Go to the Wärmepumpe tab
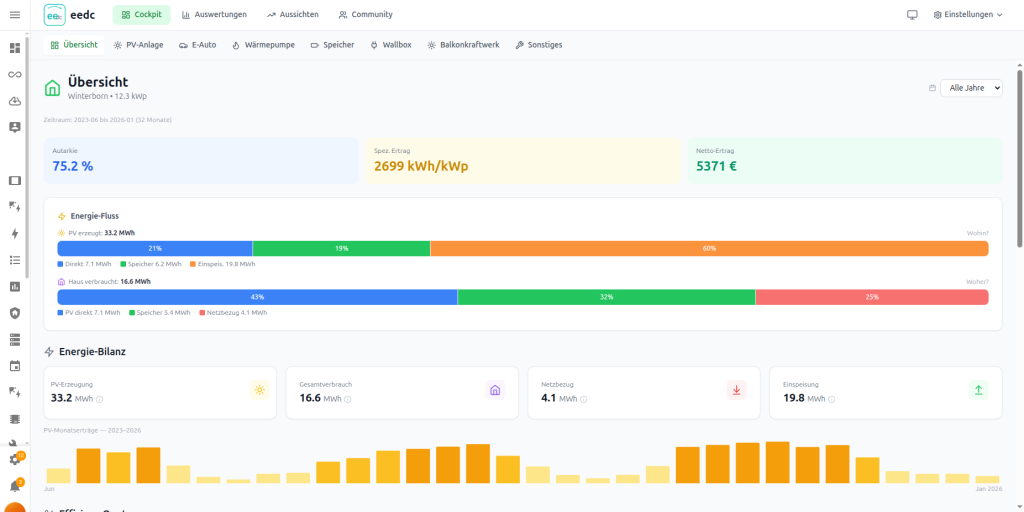 point(263,45)
